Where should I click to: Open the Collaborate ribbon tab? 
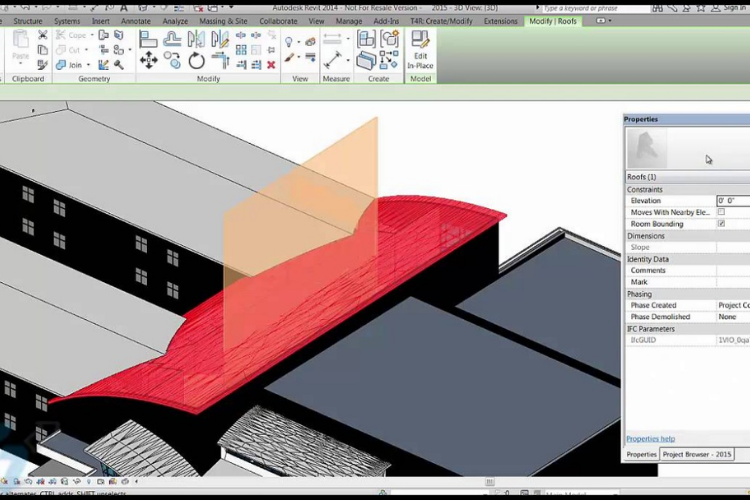point(278,21)
